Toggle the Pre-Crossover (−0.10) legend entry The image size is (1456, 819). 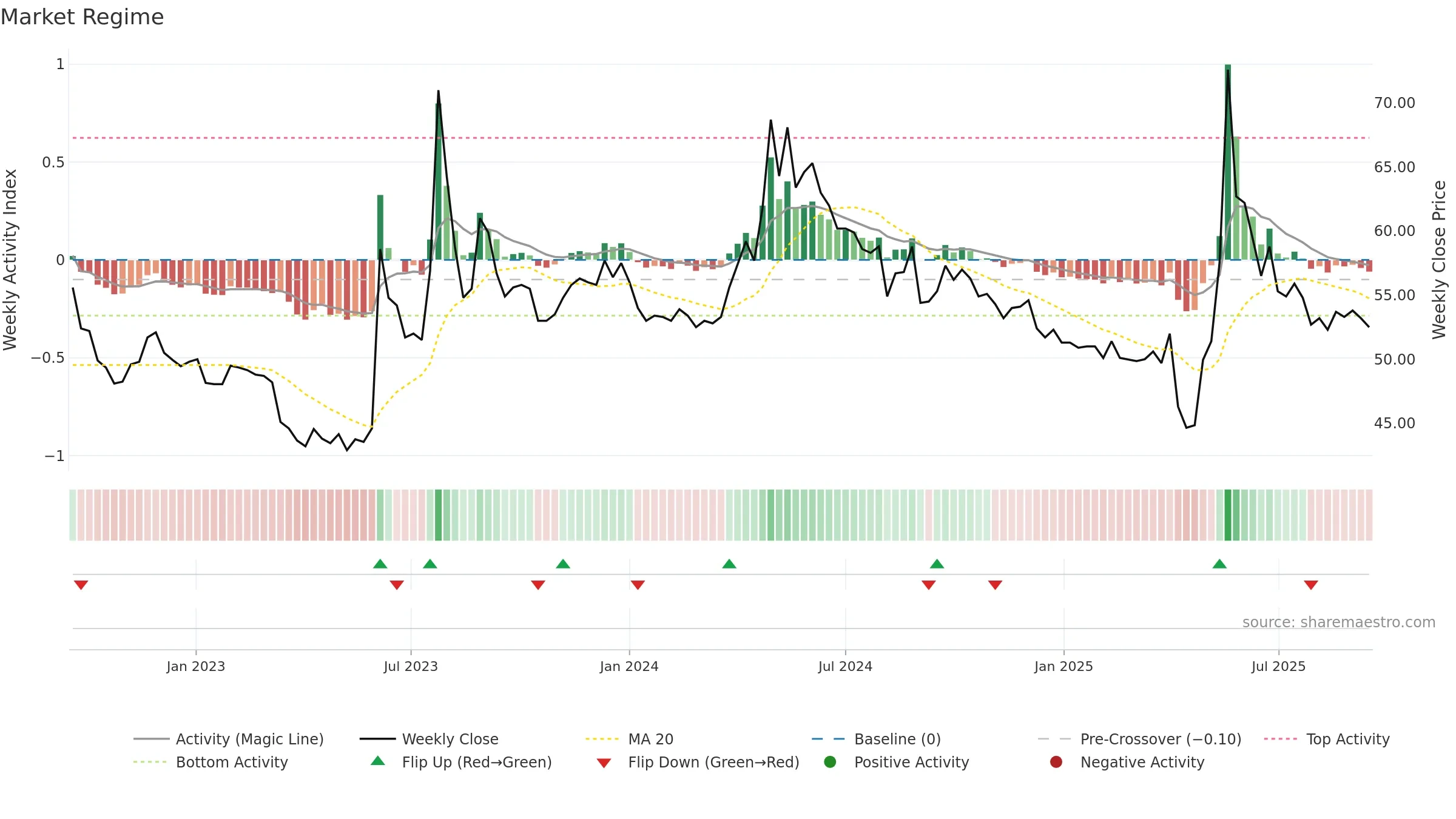[x=1139, y=739]
